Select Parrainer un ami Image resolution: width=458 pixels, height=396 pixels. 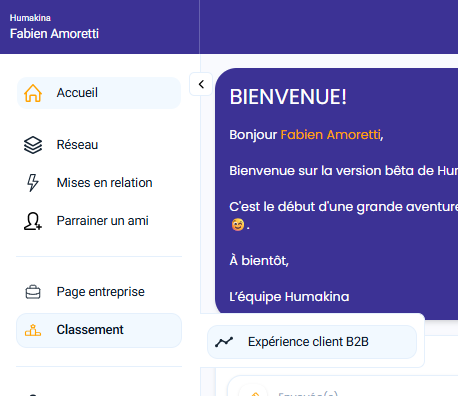click(x=102, y=221)
